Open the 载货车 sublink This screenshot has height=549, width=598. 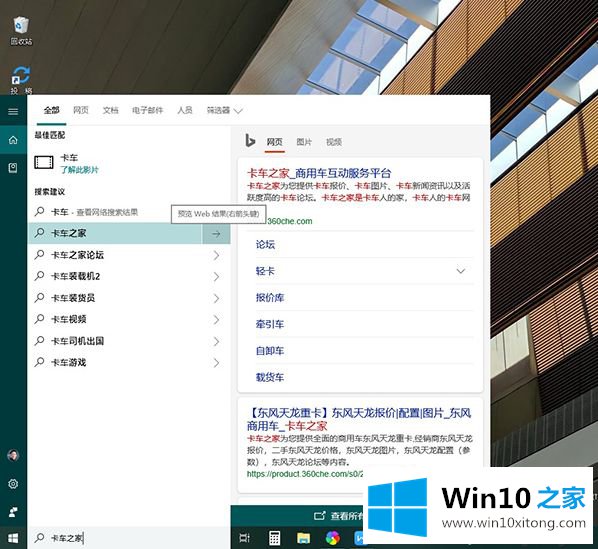270,377
